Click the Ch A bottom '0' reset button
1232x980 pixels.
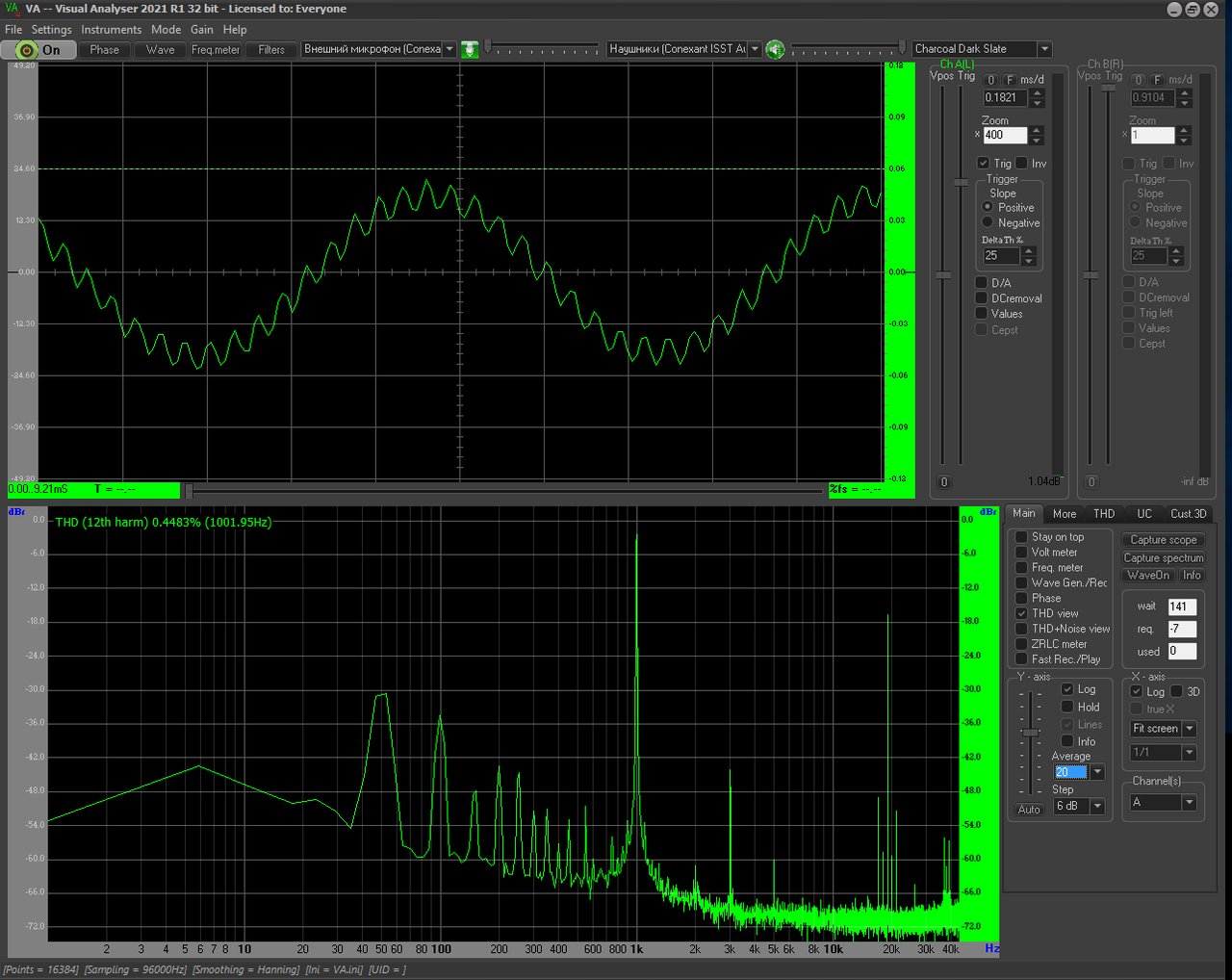tap(944, 482)
